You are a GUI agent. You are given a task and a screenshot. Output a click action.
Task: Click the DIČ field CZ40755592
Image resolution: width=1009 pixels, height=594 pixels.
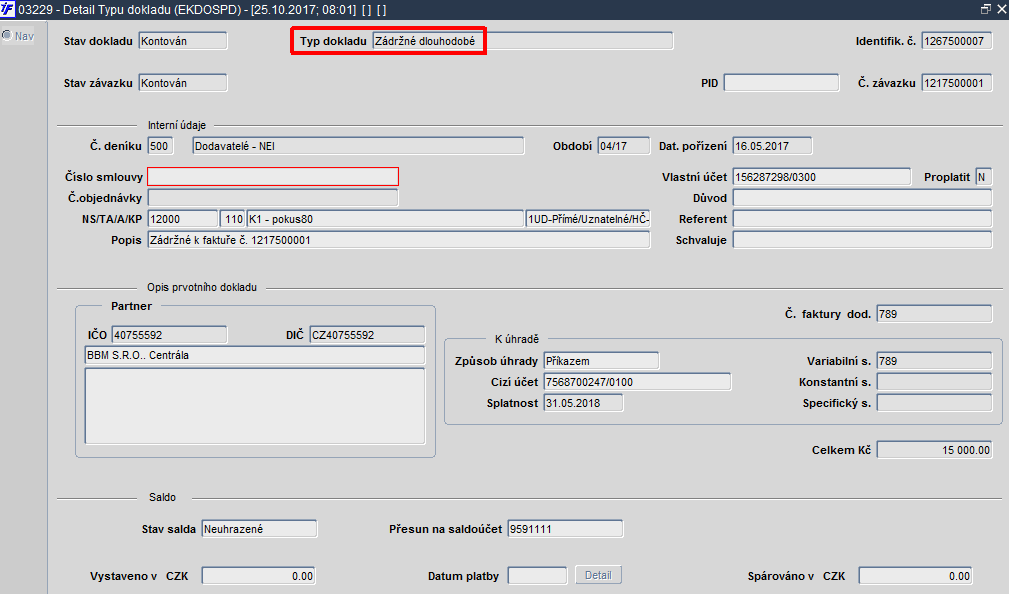coord(367,335)
